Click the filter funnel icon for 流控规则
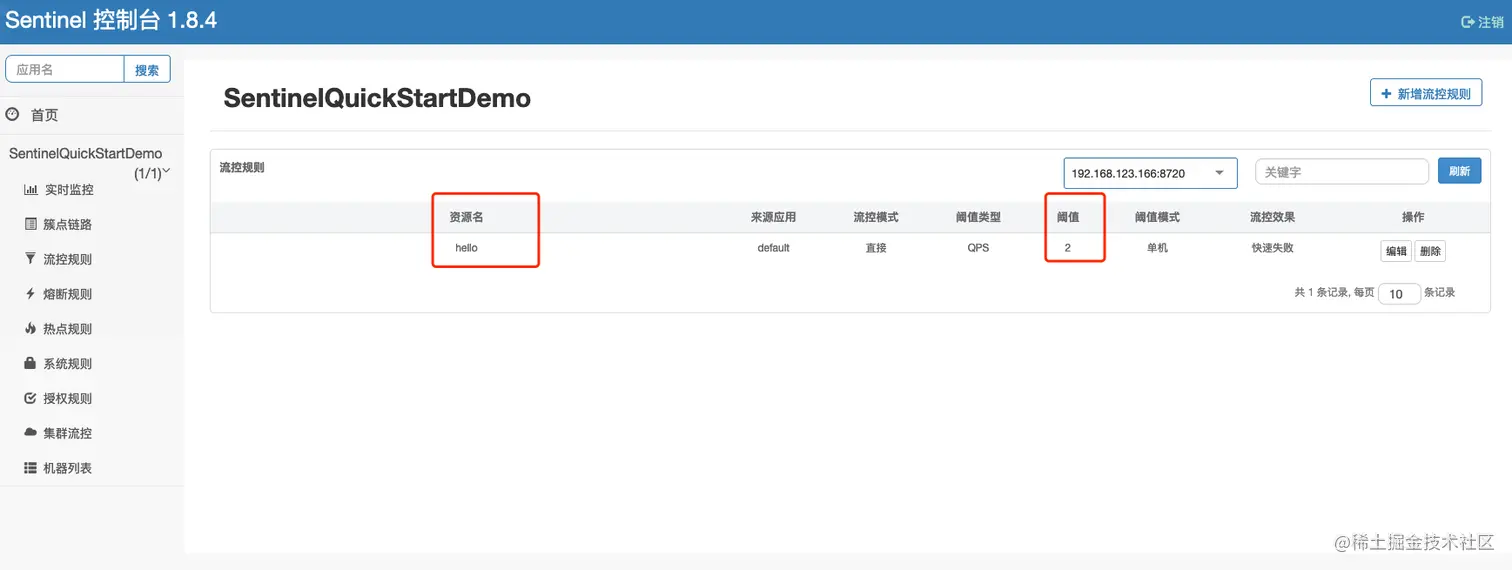1512x570 pixels. coord(30,259)
